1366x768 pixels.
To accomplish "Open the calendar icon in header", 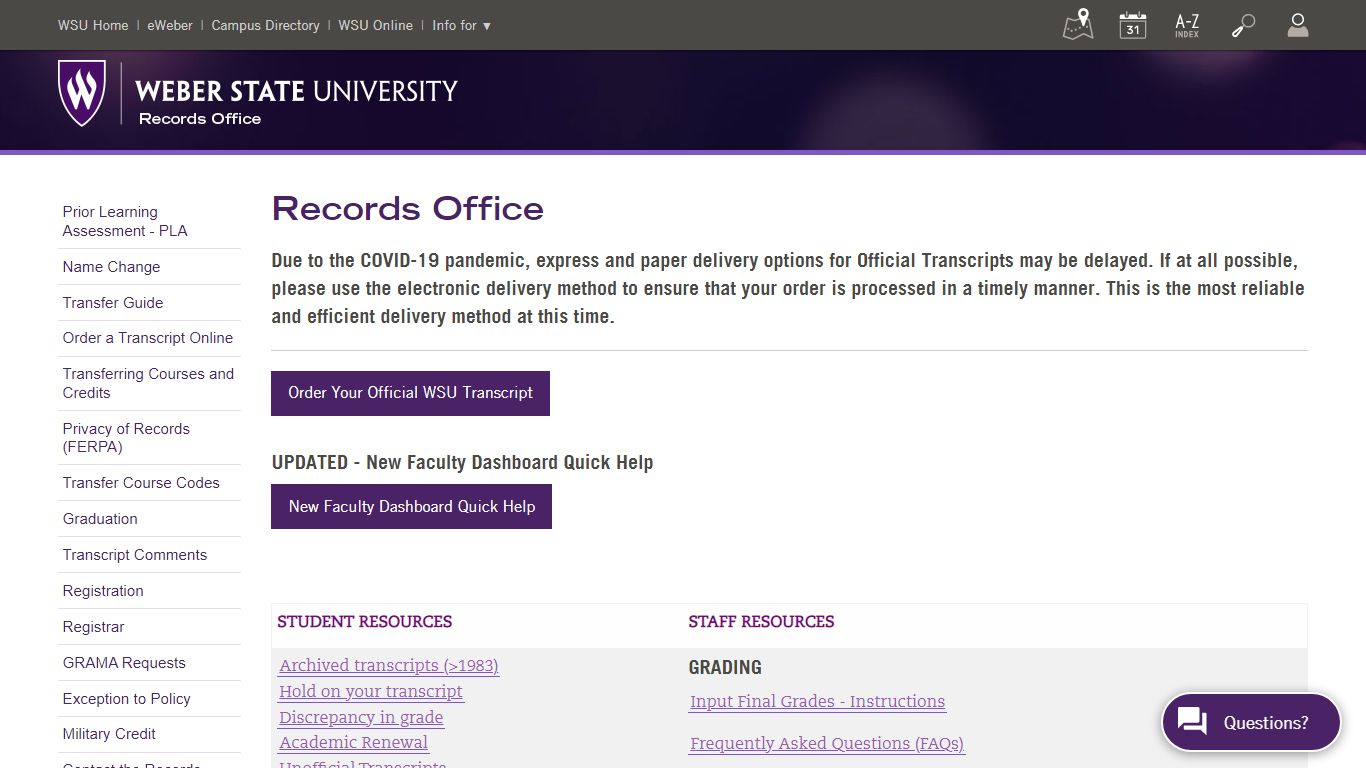I will coord(1133,25).
